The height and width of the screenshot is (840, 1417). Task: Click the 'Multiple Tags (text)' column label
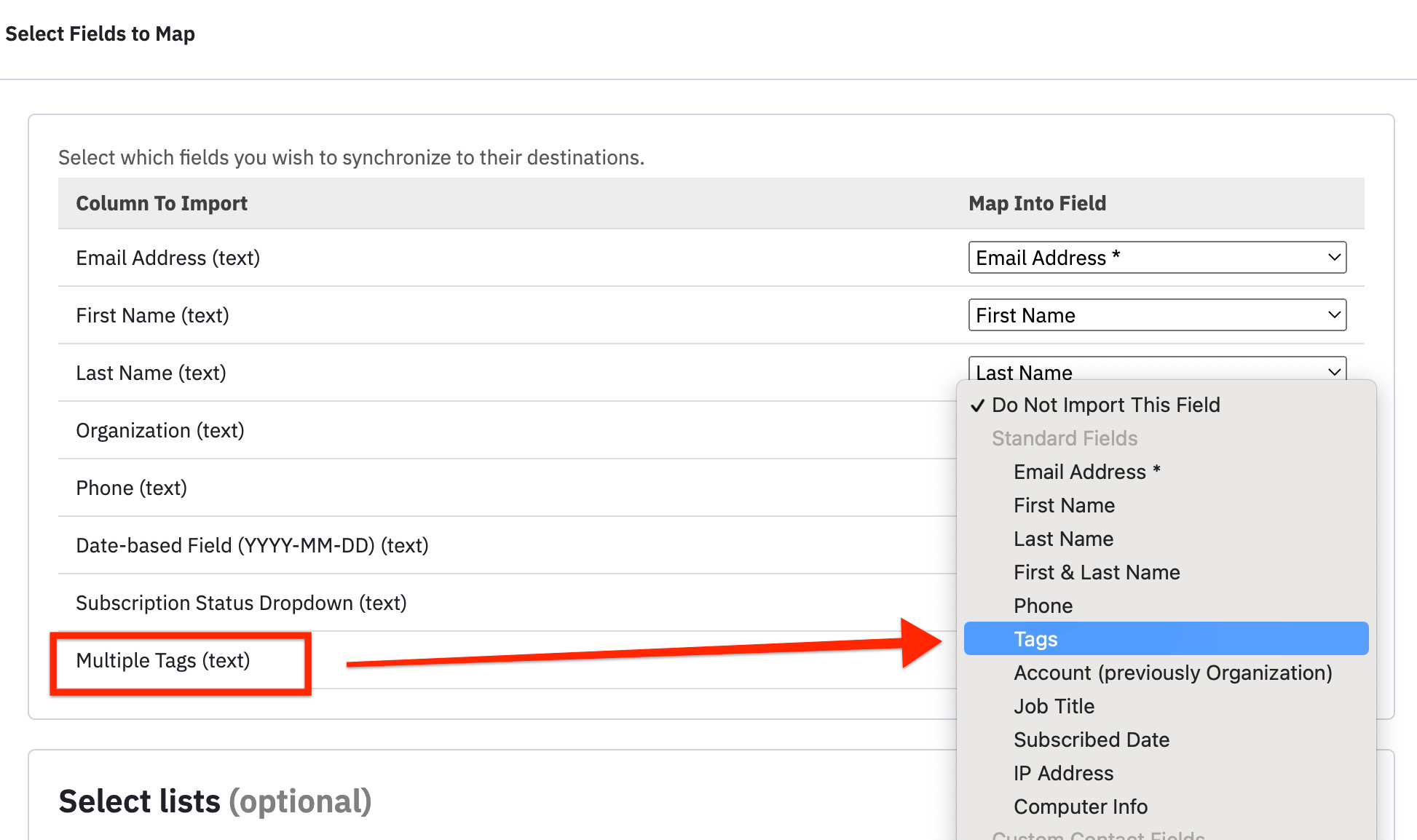tap(163, 660)
